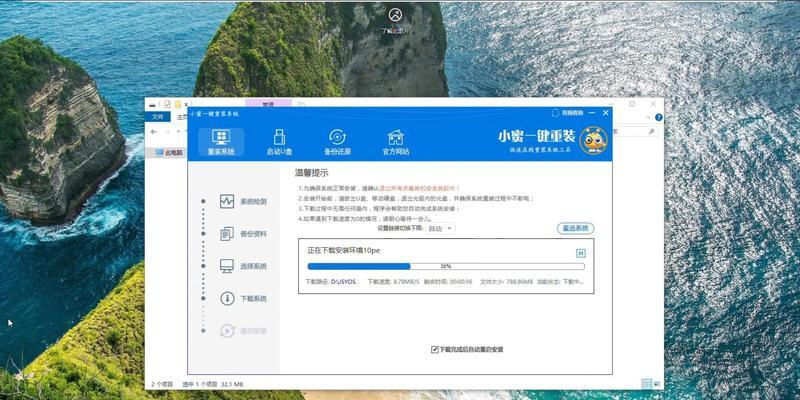Select the 系统检测 step icon
This screenshot has width=800, height=400.
[x=227, y=202]
